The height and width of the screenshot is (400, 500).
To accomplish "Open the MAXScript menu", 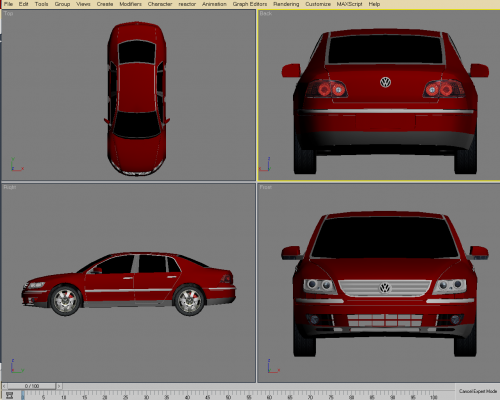I will [349, 4].
